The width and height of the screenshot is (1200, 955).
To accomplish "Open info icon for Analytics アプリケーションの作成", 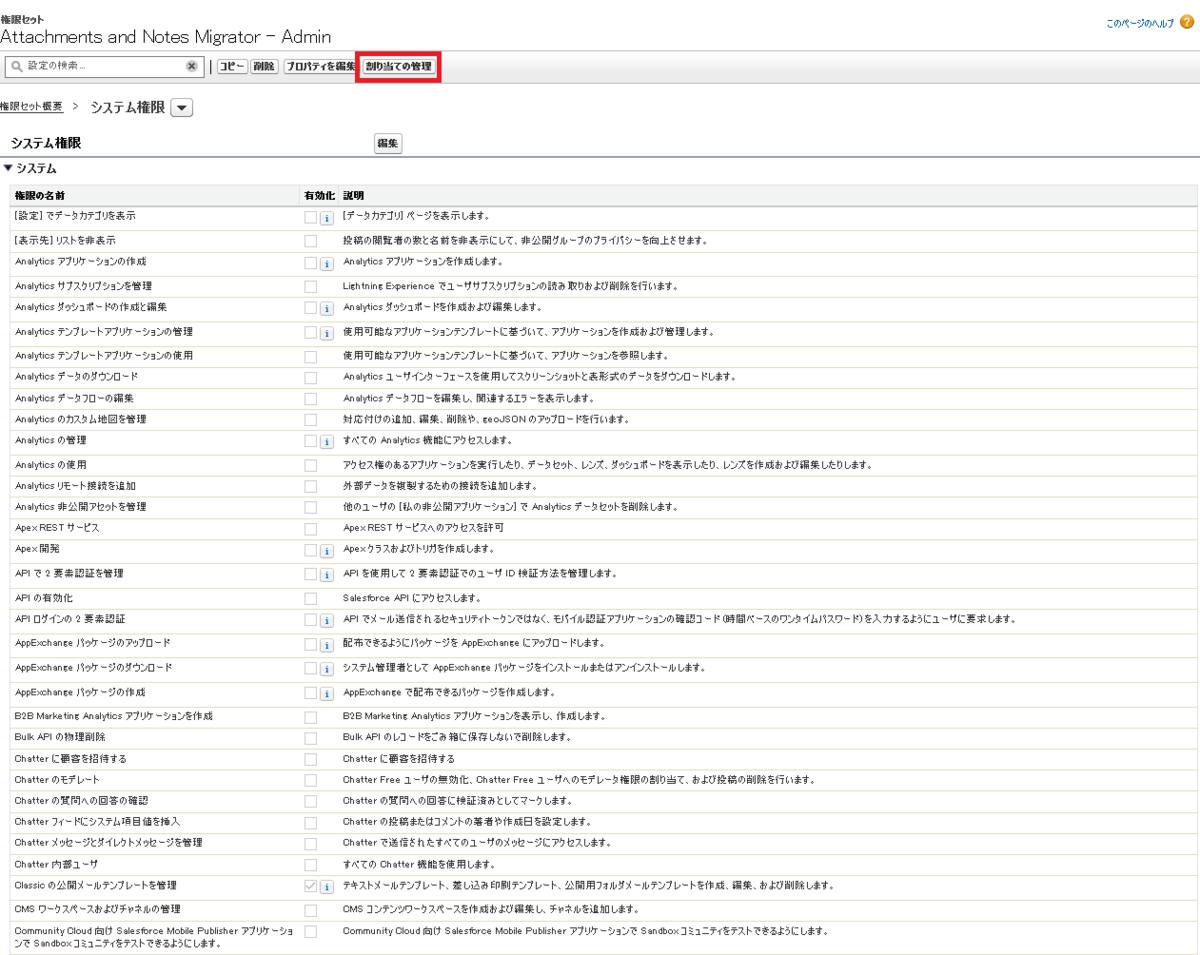I will click(326, 264).
